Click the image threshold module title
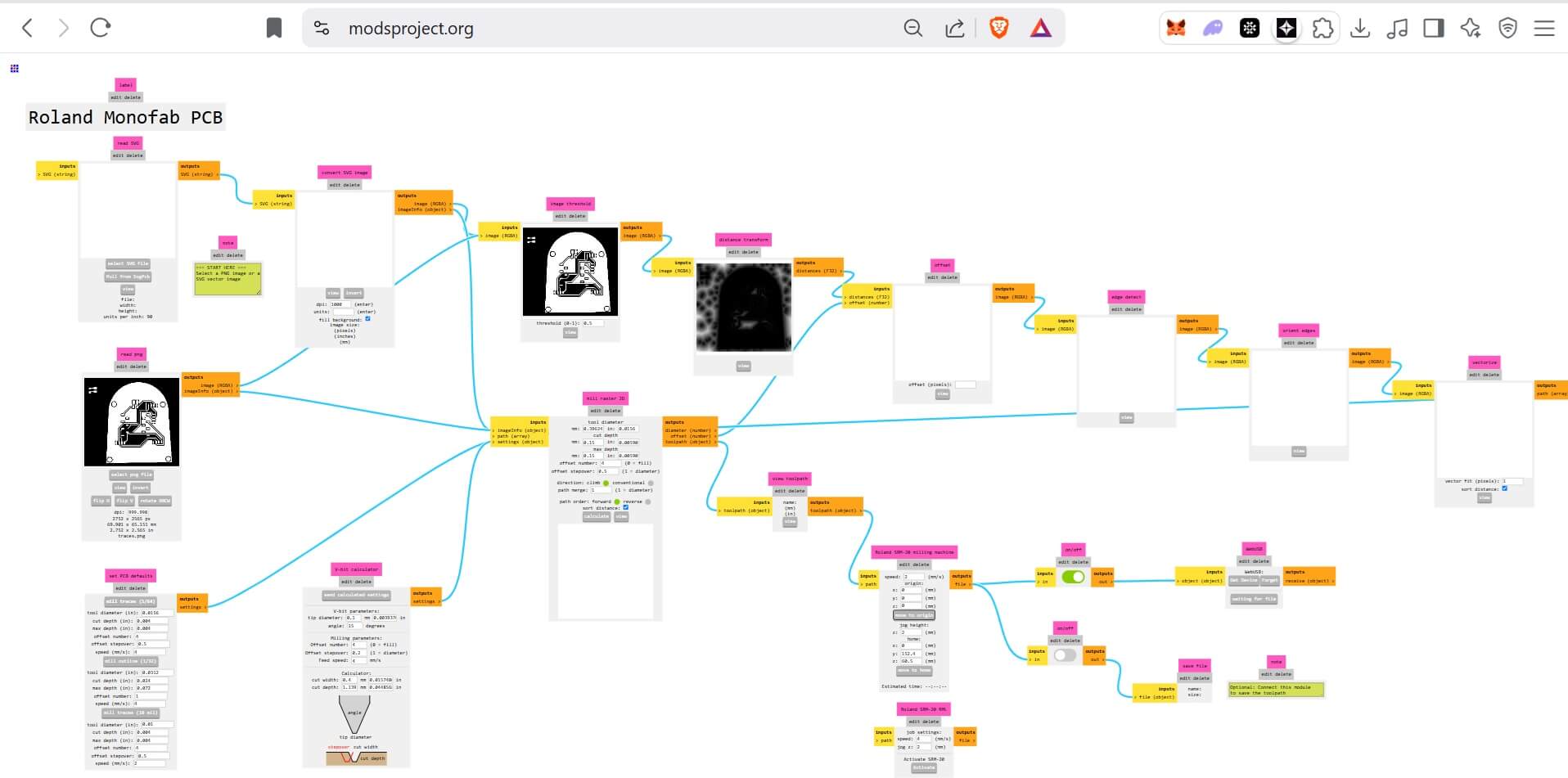Image resolution: width=1568 pixels, height=778 pixels. [570, 204]
